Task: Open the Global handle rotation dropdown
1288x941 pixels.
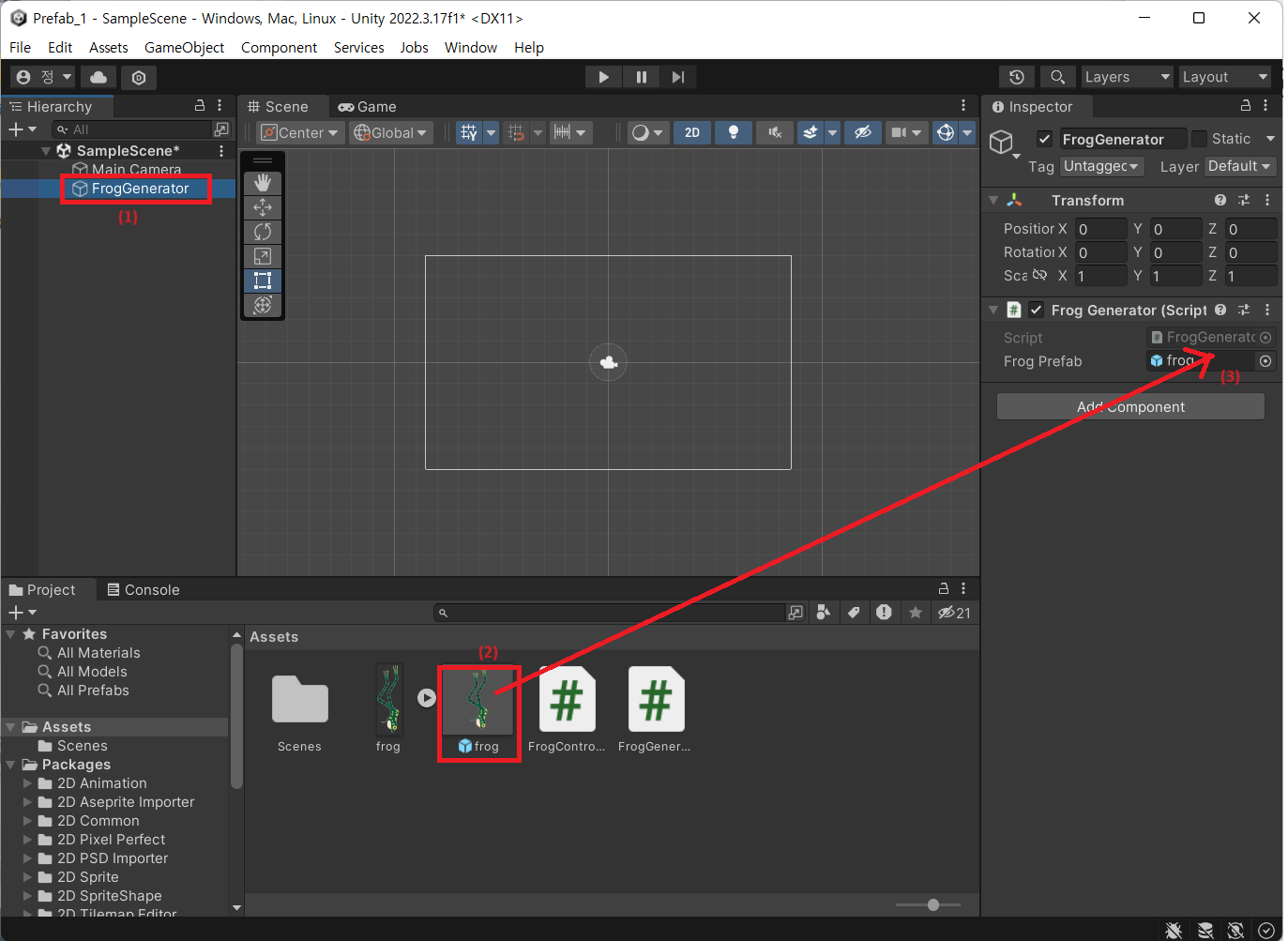Action: click(x=390, y=132)
